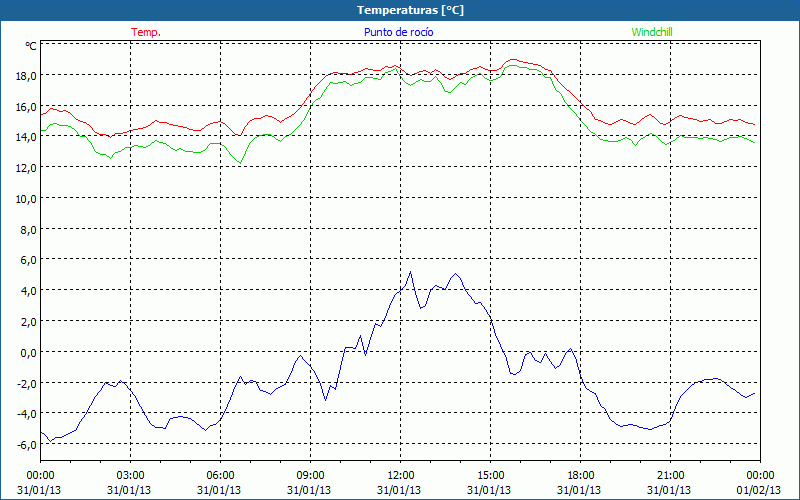800x500 pixels.
Task: Click the 0,0 y-axis value
Action: [28, 353]
